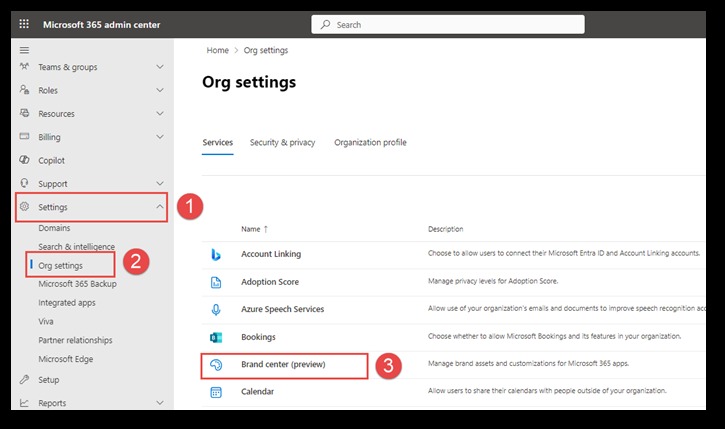Click the Bing icon for Account Linking
The image size is (725, 429).
[x=216, y=254]
